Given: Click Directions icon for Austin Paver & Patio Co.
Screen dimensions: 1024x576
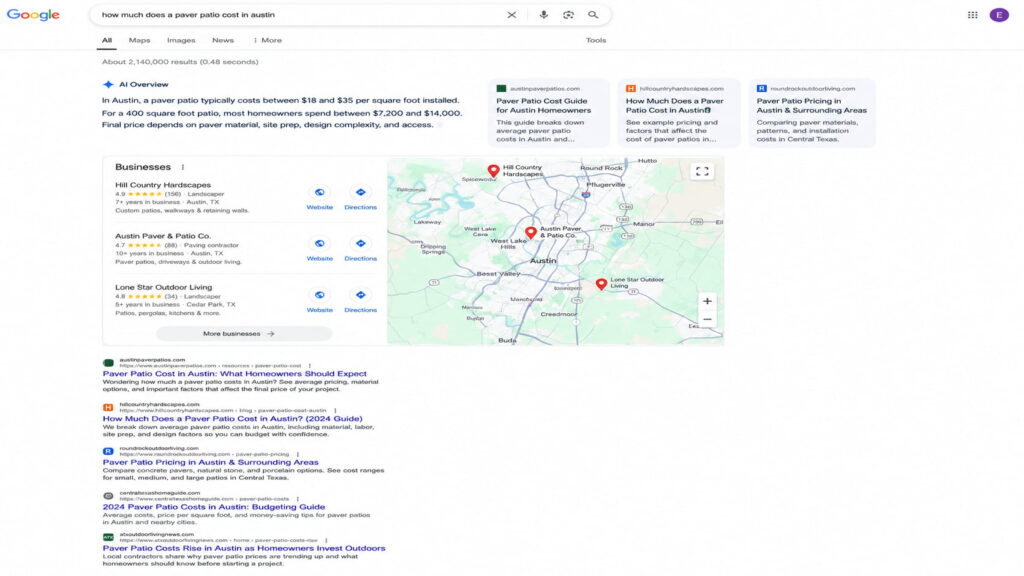Looking at the screenshot, I should click(360, 243).
